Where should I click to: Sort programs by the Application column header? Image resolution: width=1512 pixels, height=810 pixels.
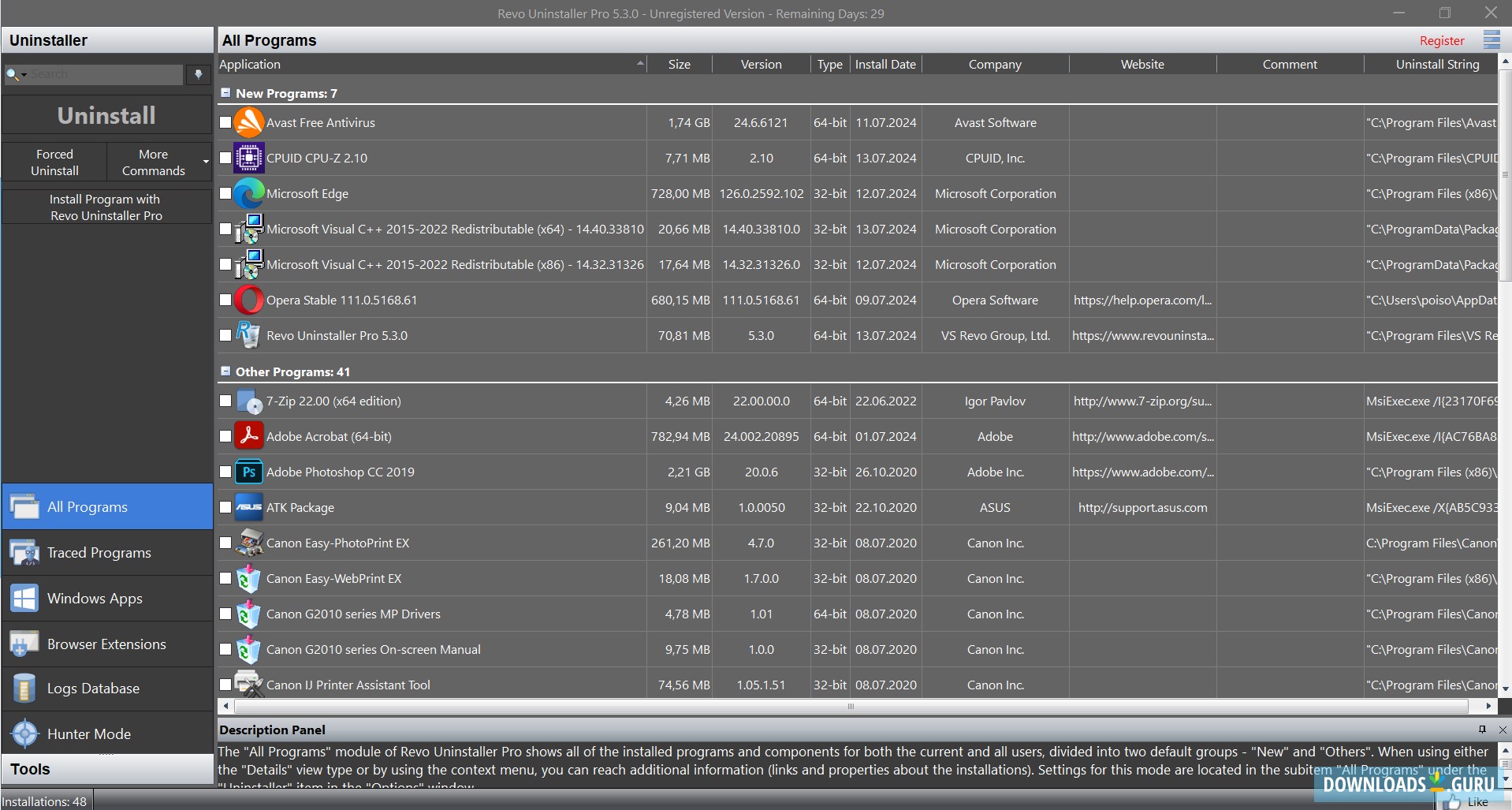[x=432, y=65]
